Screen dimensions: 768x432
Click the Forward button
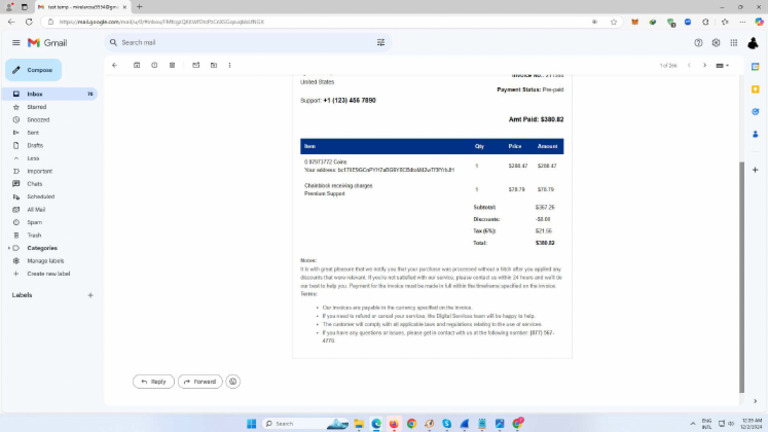200,382
